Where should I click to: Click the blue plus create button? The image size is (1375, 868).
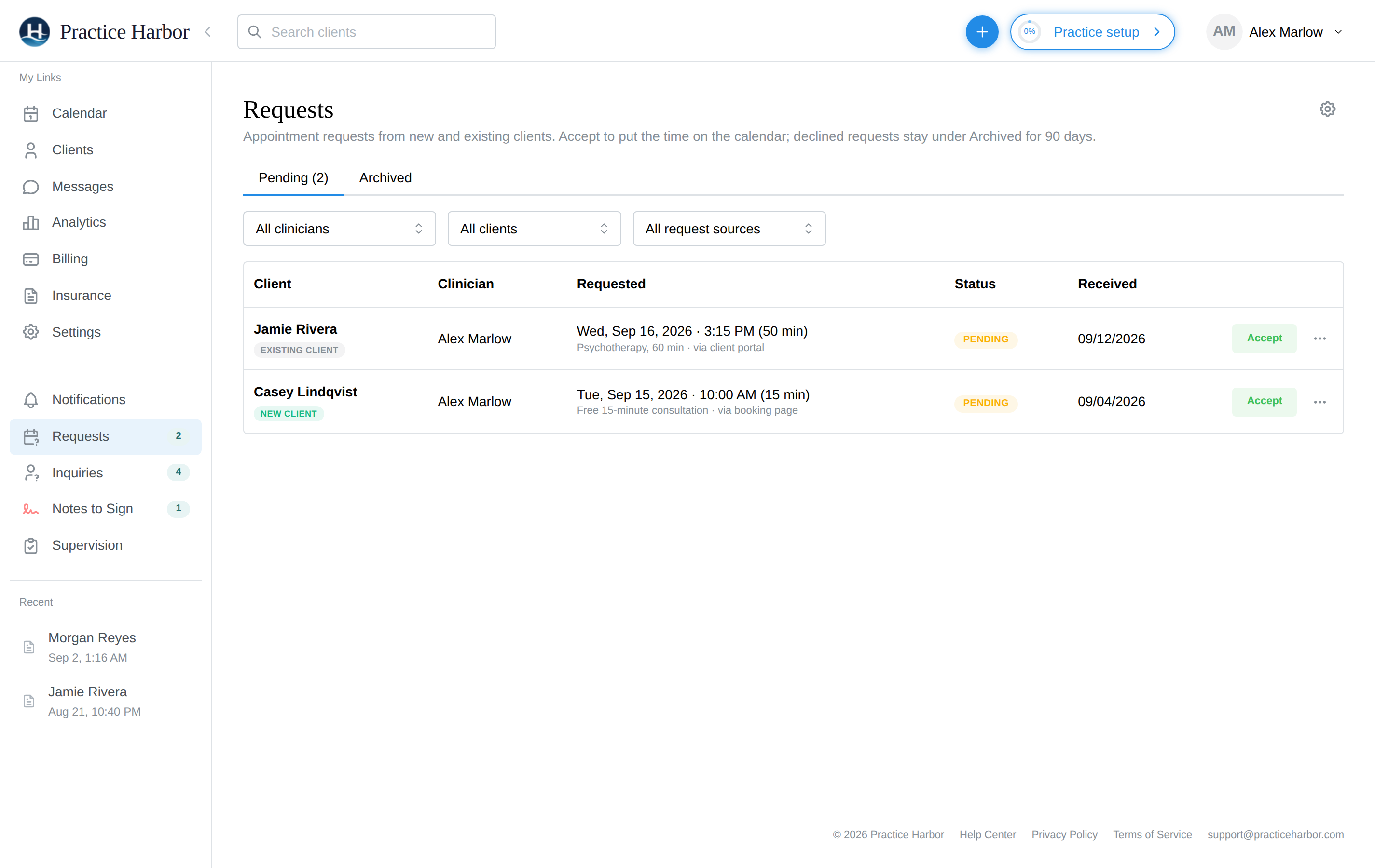click(982, 32)
